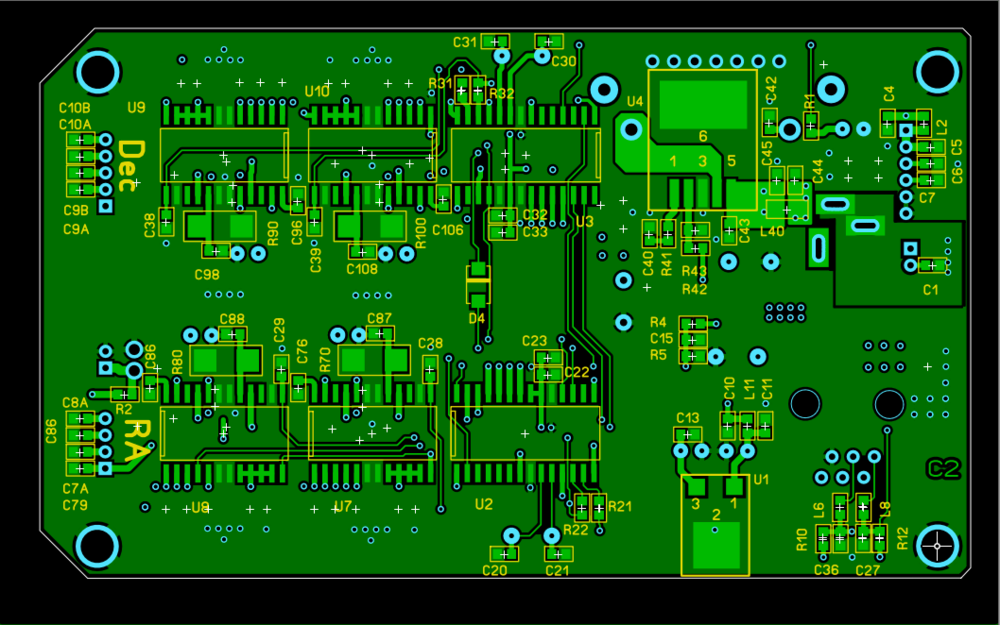Click the C31 designator label
The width and height of the screenshot is (1000, 625).
click(x=465, y=42)
